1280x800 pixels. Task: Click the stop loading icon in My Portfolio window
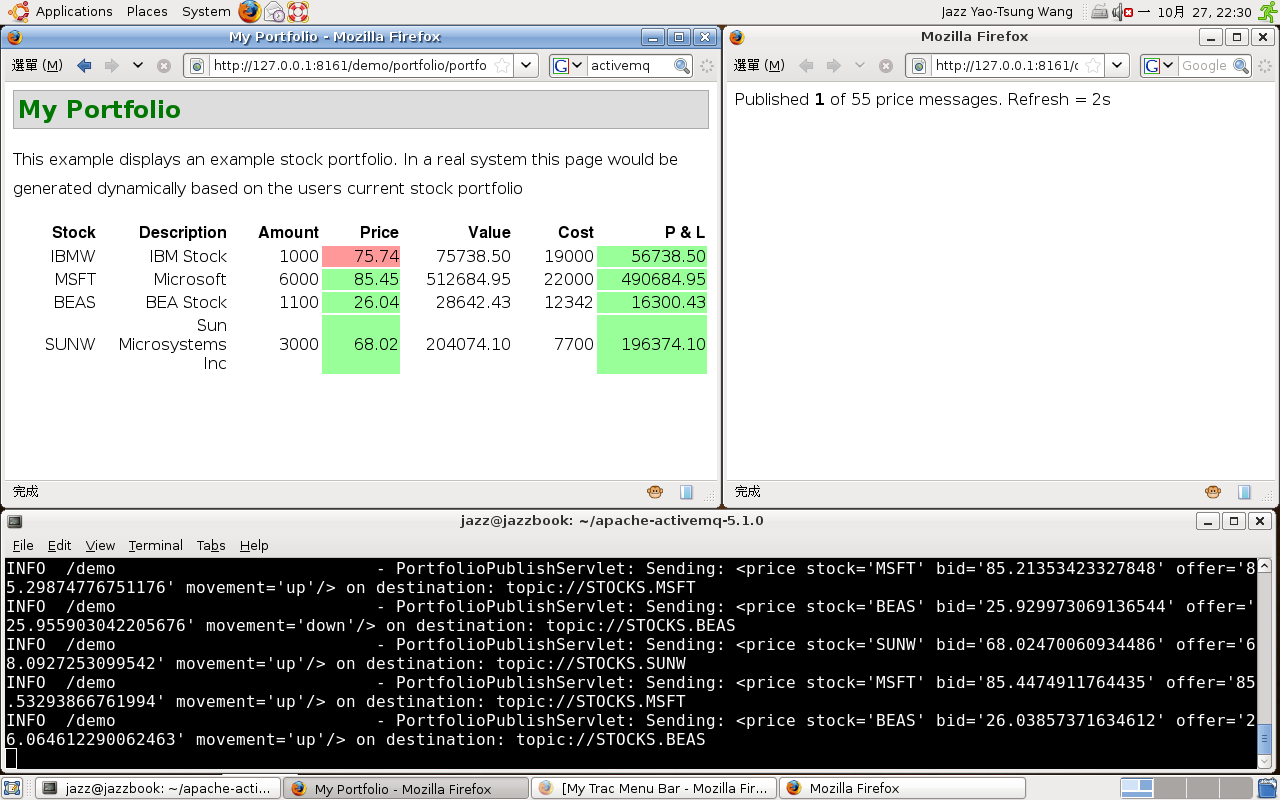[164, 66]
